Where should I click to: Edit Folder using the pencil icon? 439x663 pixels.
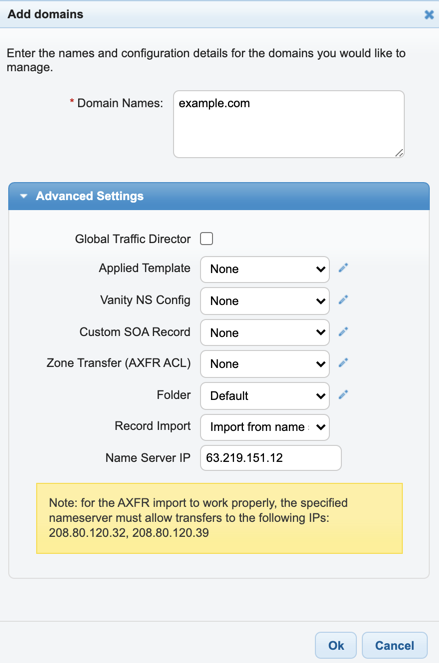click(x=343, y=395)
